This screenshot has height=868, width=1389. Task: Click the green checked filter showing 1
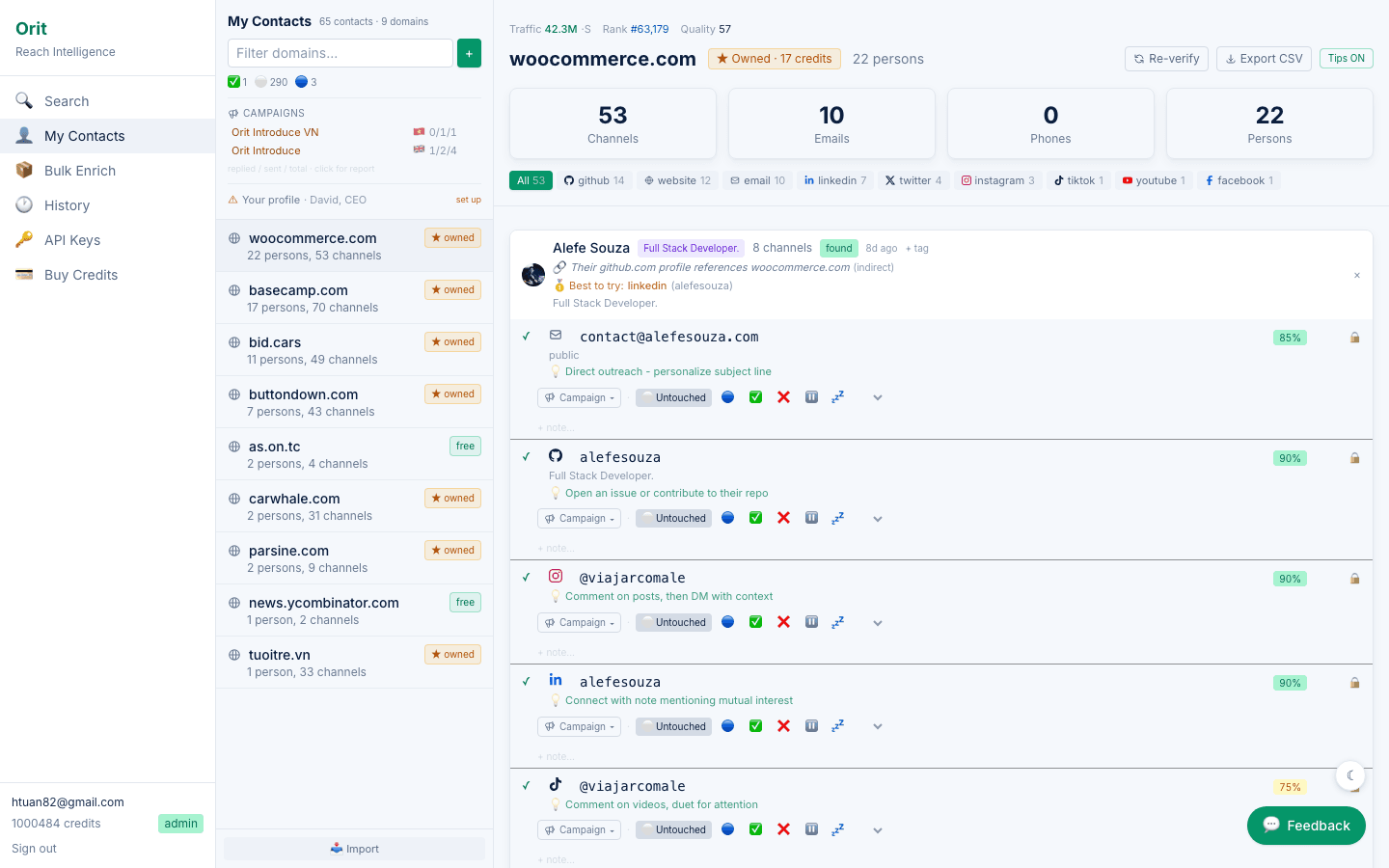[x=237, y=82]
